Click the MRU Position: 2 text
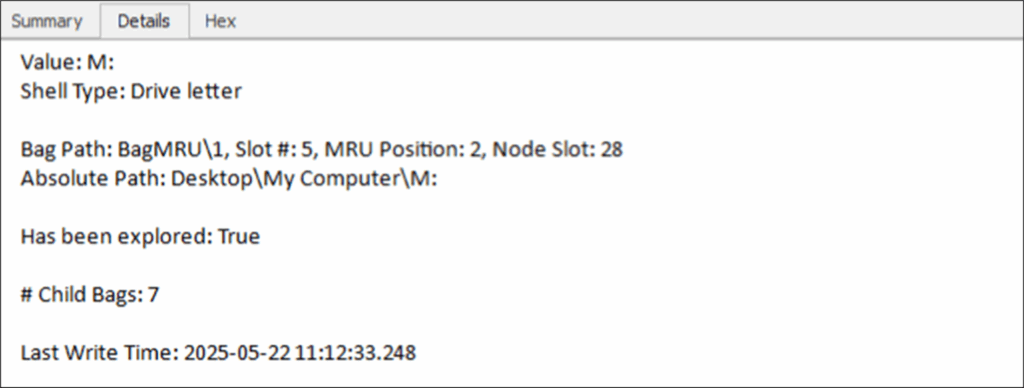Viewport: 1024px width, 388px height. [x=404, y=150]
